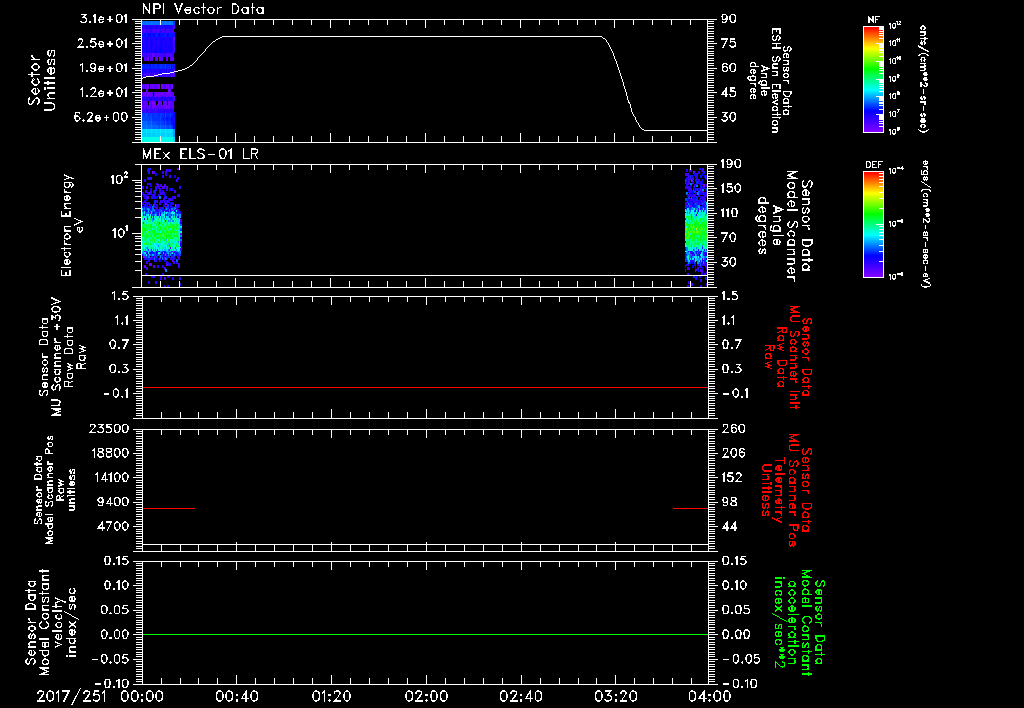Image resolution: width=1024 pixels, height=708 pixels.
Task: Click the 152 telemetry tick label
Action: click(732, 477)
